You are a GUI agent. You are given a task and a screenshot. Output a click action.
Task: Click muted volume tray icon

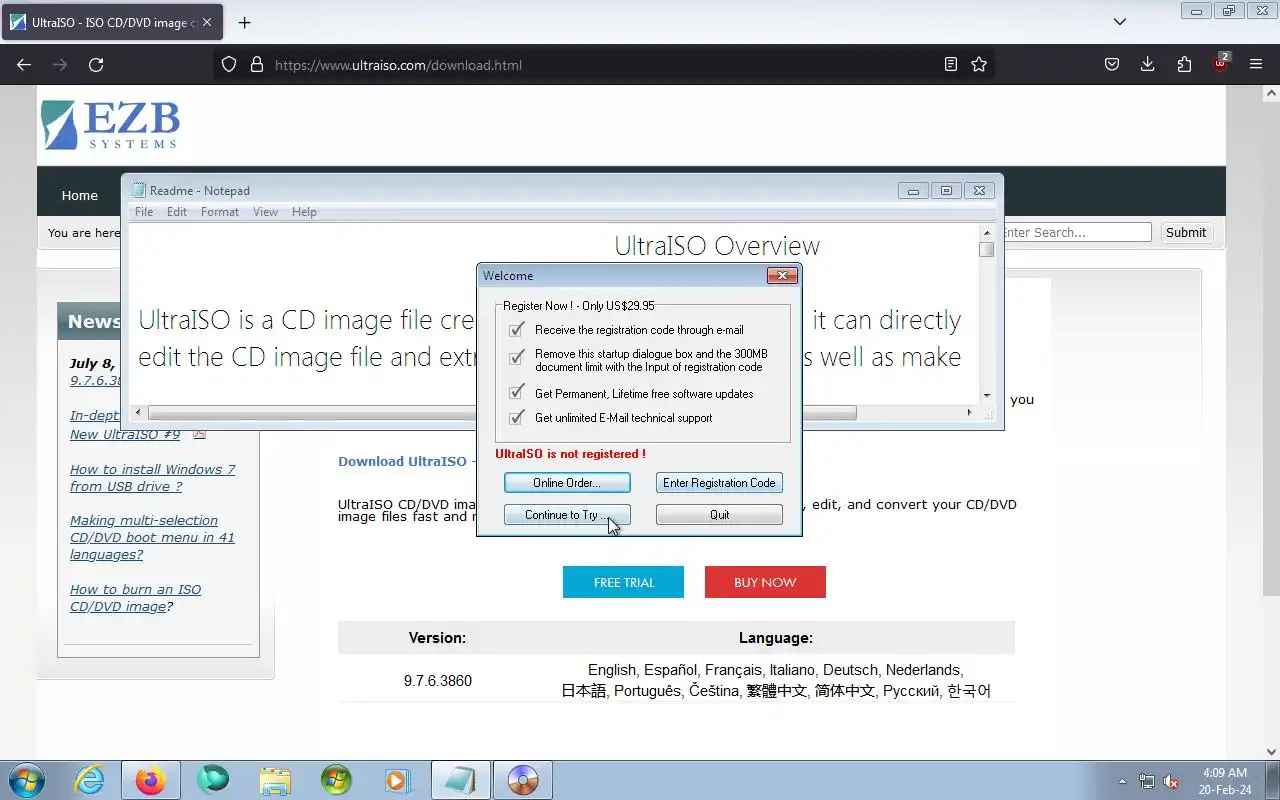[1171, 781]
